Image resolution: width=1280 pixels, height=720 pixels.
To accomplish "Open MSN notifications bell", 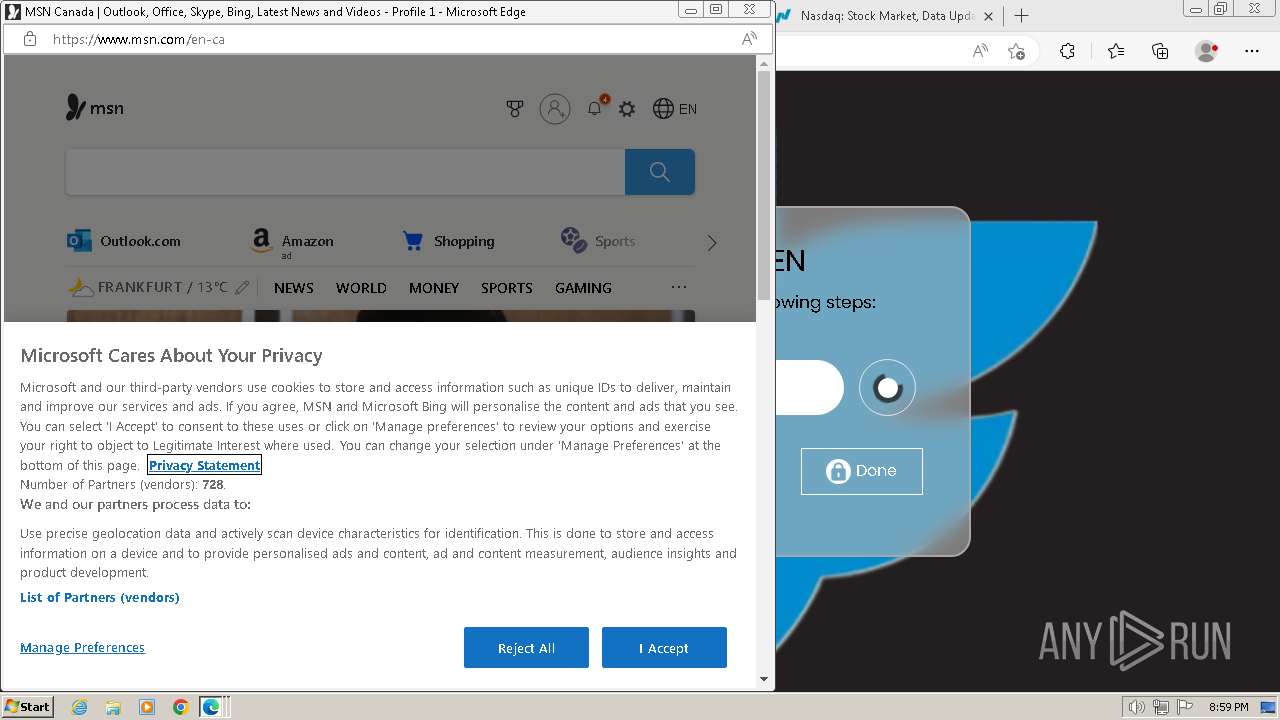I will coord(595,108).
